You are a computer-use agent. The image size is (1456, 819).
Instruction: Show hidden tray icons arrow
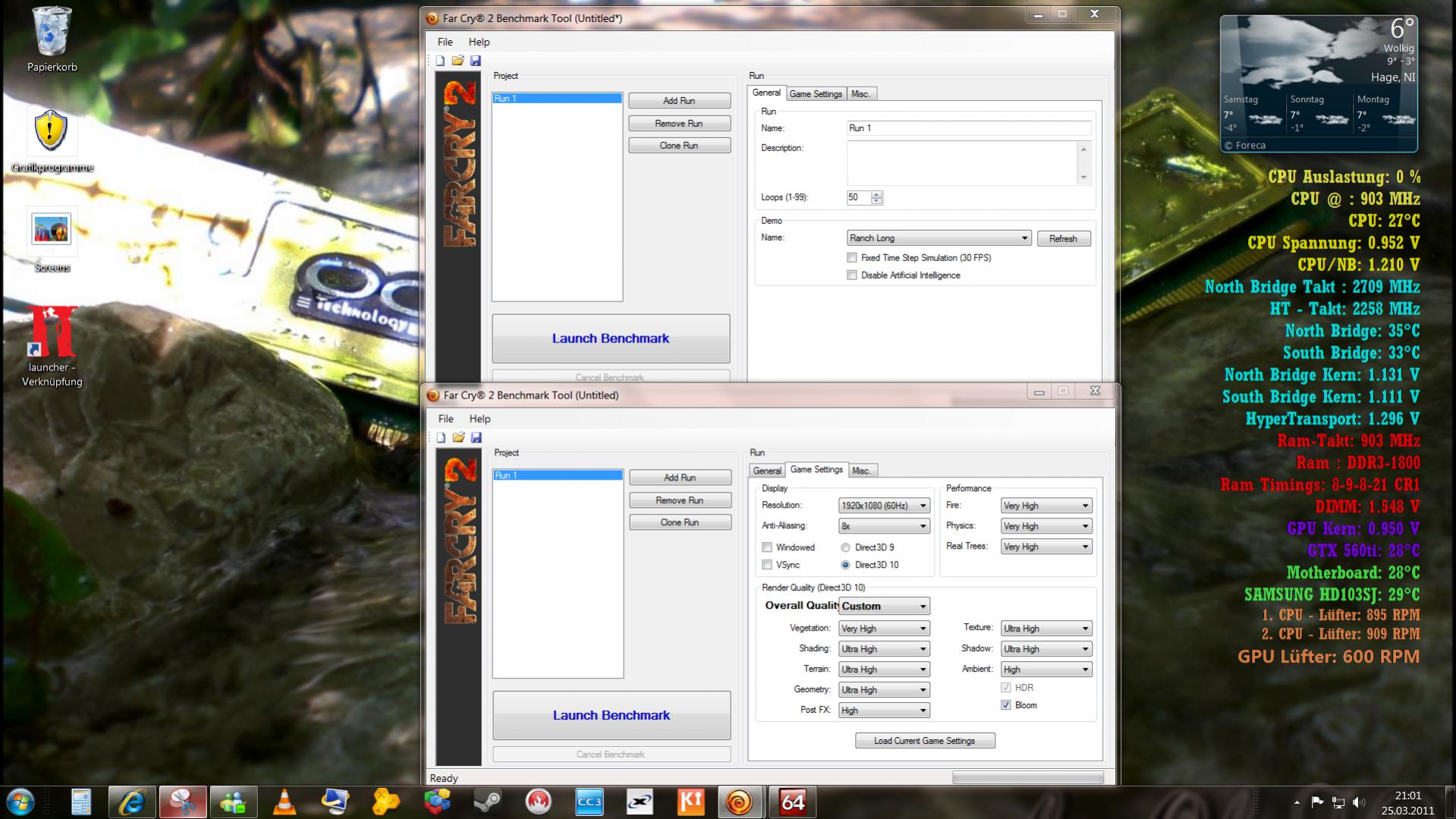(x=1297, y=802)
